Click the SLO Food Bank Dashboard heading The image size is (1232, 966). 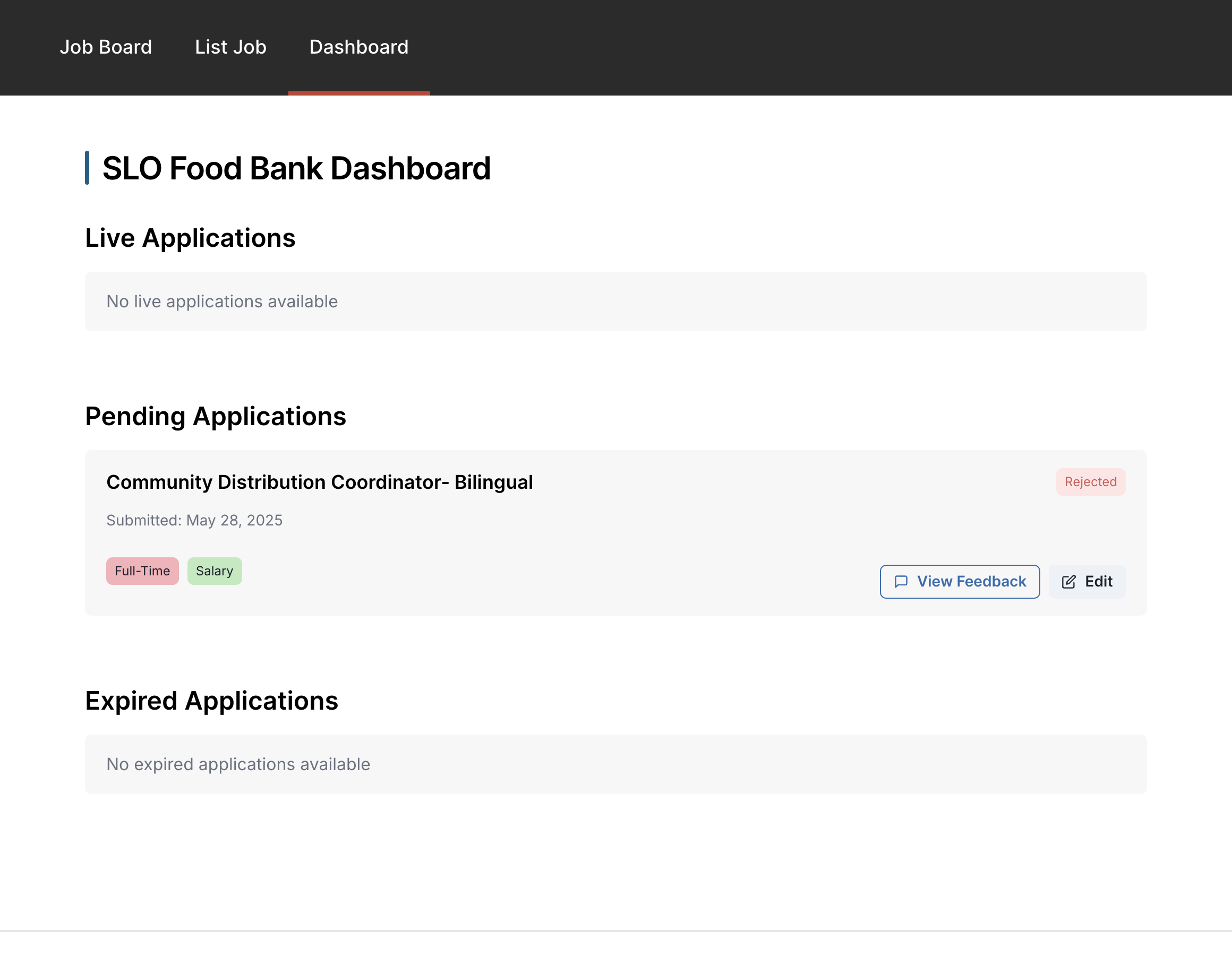(x=296, y=168)
